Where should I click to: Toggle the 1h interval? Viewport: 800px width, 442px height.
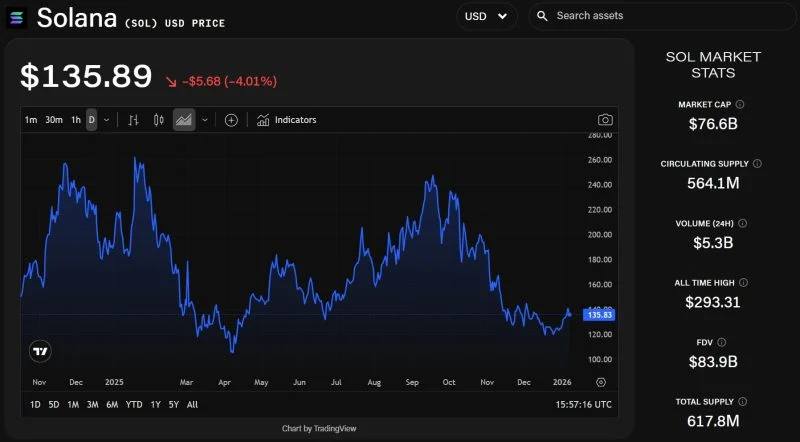(76, 120)
